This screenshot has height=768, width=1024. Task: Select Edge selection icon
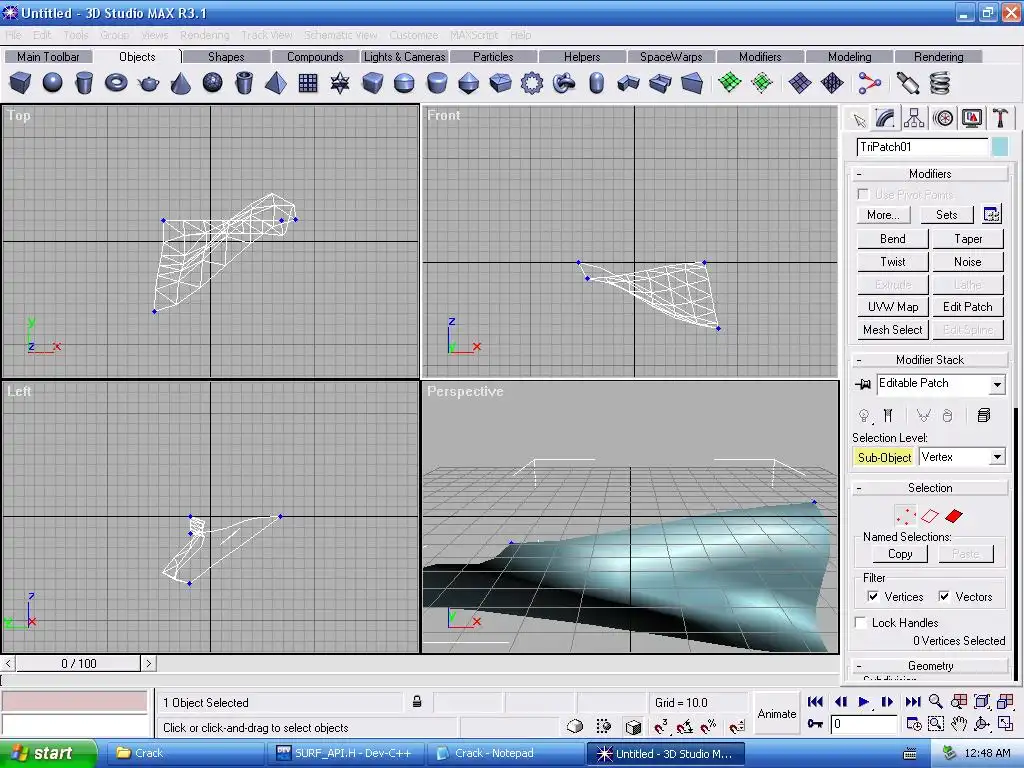click(x=929, y=516)
